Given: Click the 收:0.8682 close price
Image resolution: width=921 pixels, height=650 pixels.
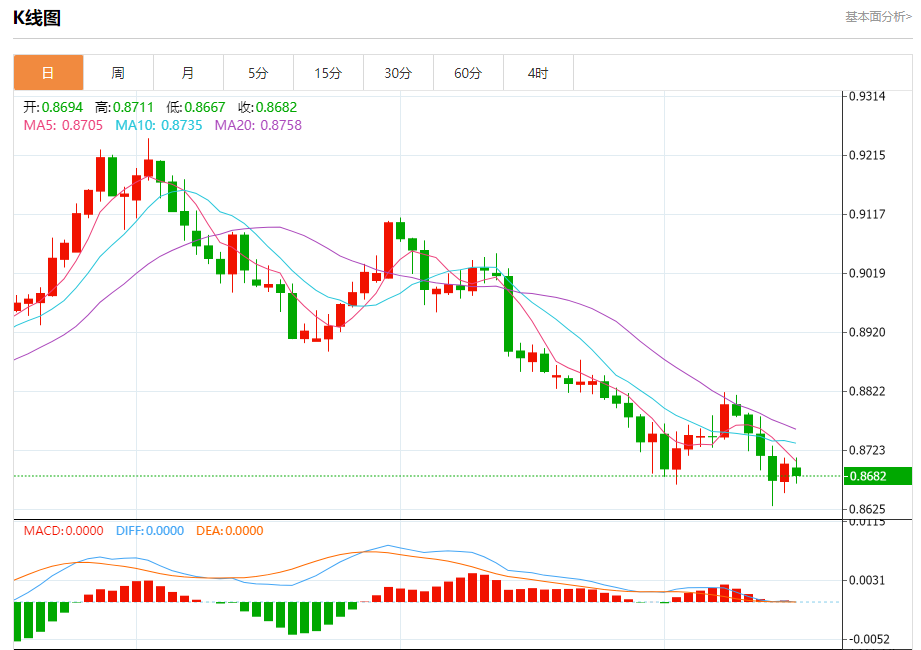Looking at the screenshot, I should point(267,107).
